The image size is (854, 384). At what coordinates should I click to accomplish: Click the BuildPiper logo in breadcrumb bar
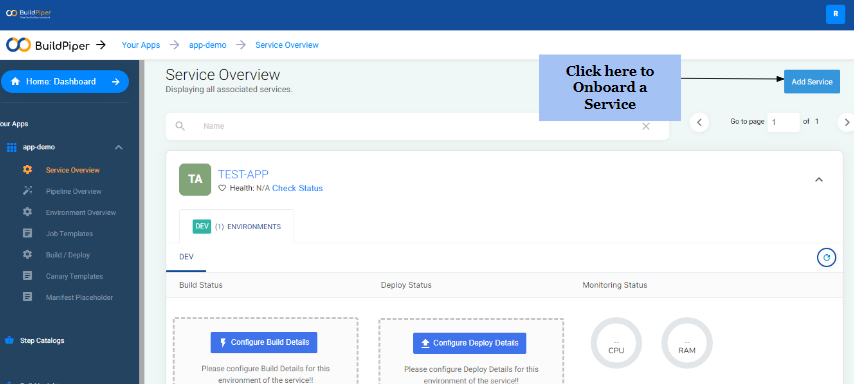(47, 45)
